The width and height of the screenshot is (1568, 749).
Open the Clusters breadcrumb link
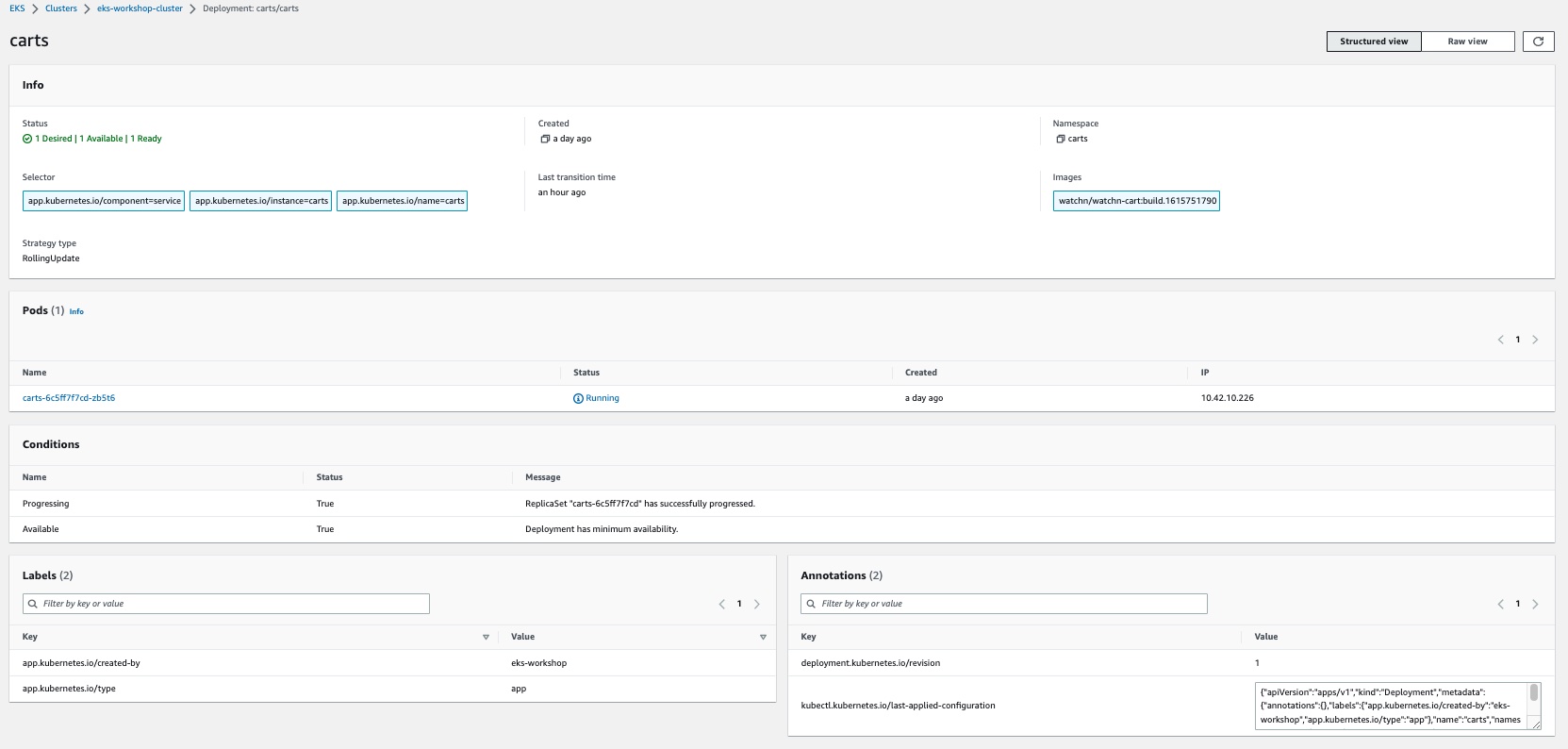pyautogui.click(x=61, y=8)
